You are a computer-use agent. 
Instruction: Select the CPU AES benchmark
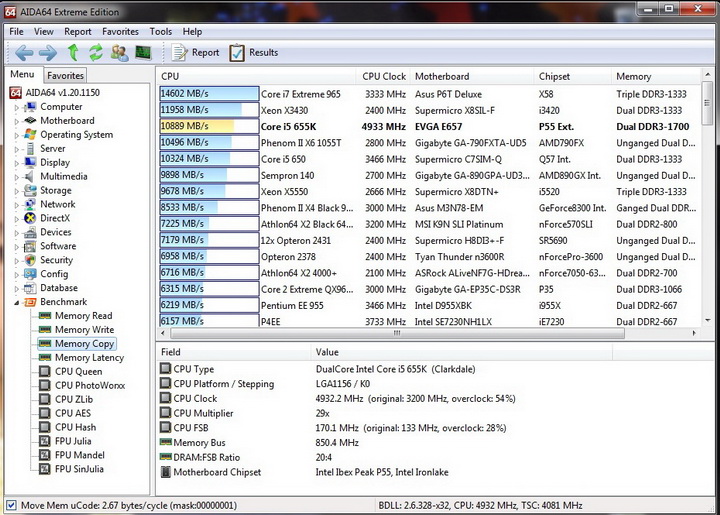pos(73,413)
